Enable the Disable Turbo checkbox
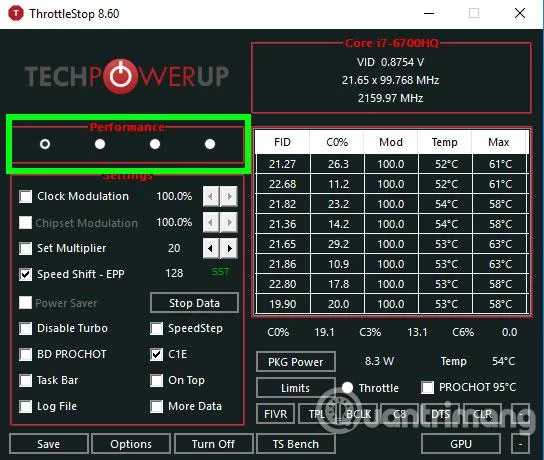The image size is (544, 460). tap(26, 329)
